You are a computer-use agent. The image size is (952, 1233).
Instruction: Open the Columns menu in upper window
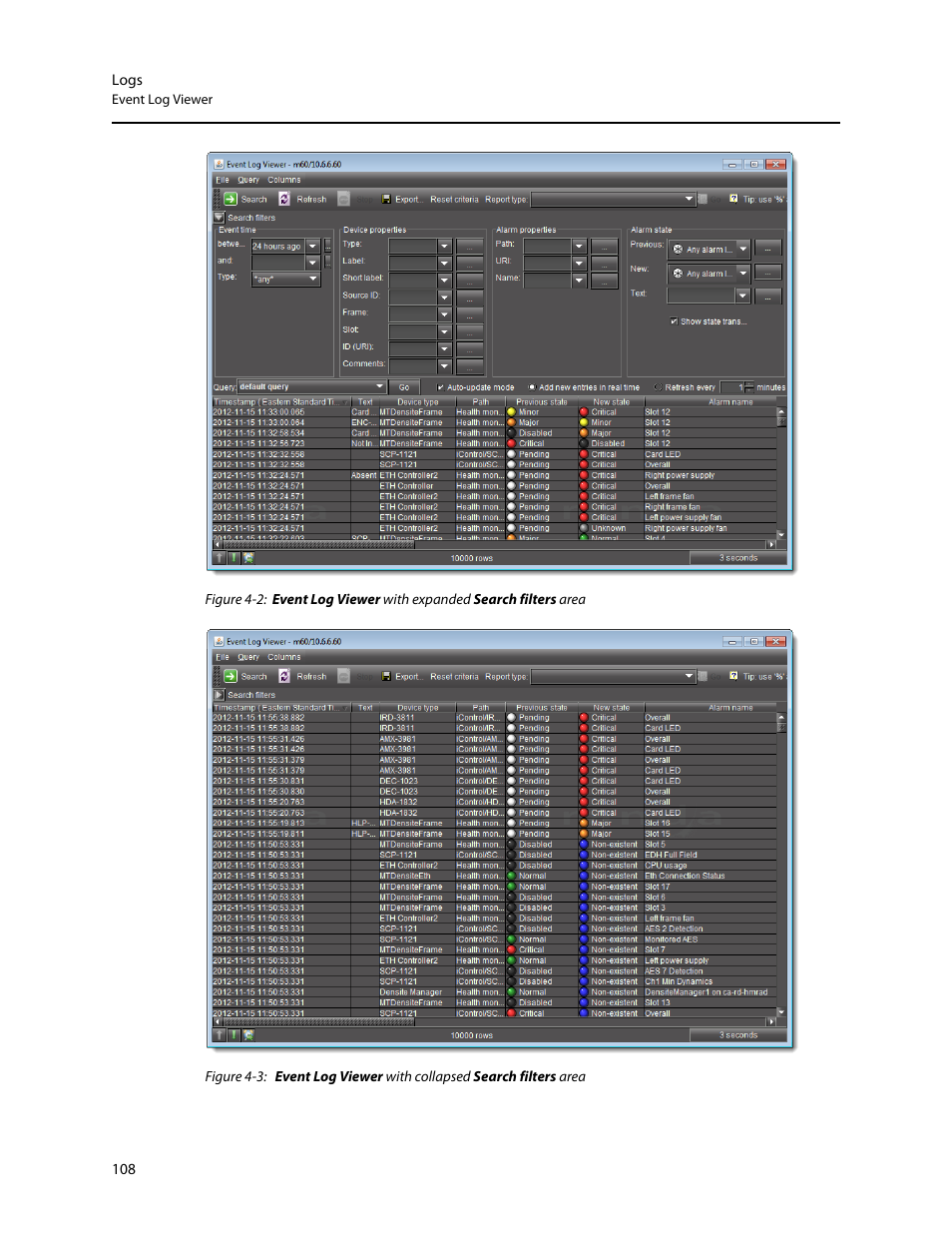[284, 181]
